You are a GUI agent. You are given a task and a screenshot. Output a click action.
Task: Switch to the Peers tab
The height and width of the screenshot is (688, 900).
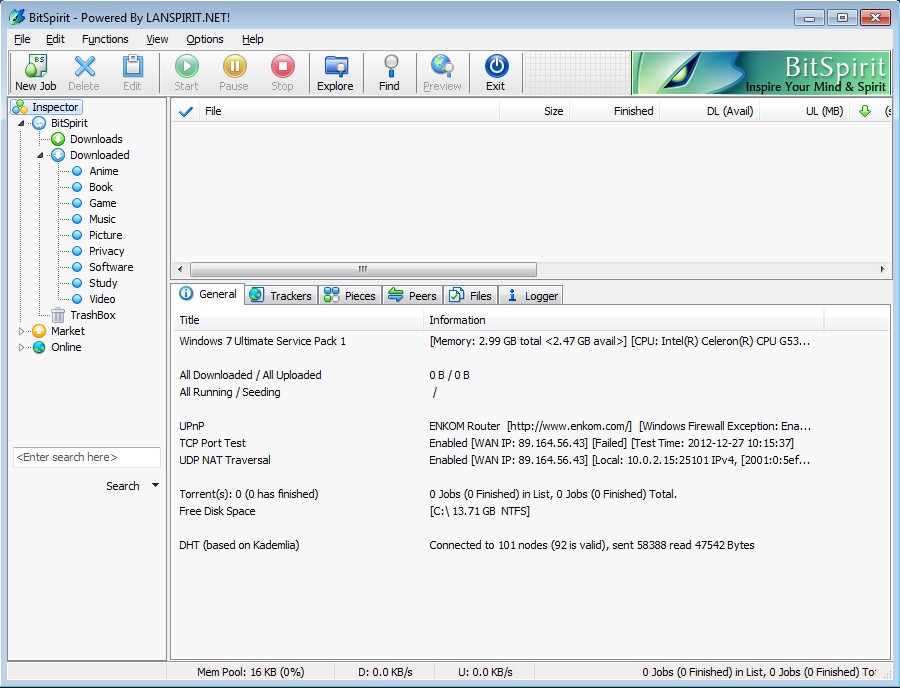point(412,295)
